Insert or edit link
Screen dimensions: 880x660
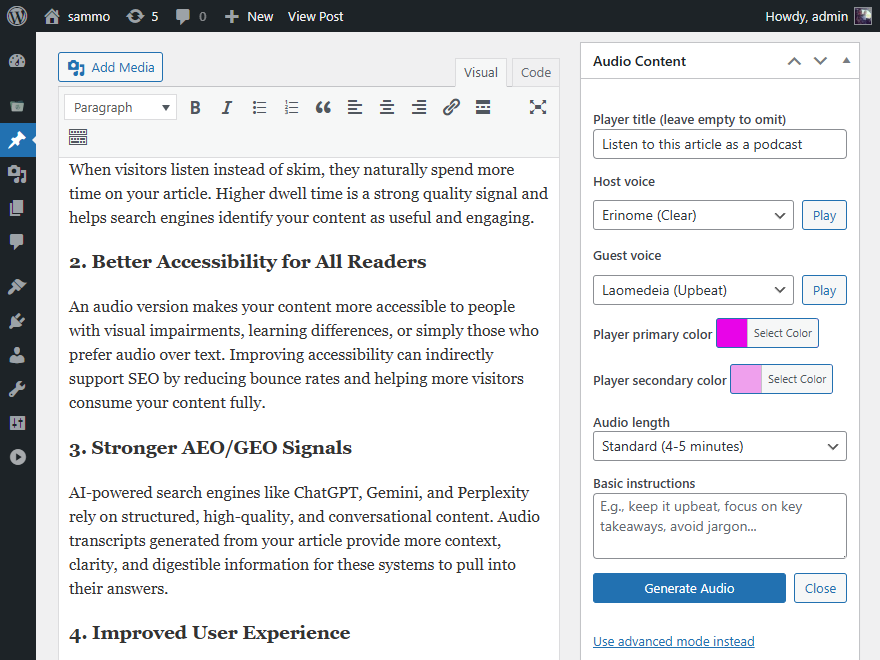click(x=451, y=107)
